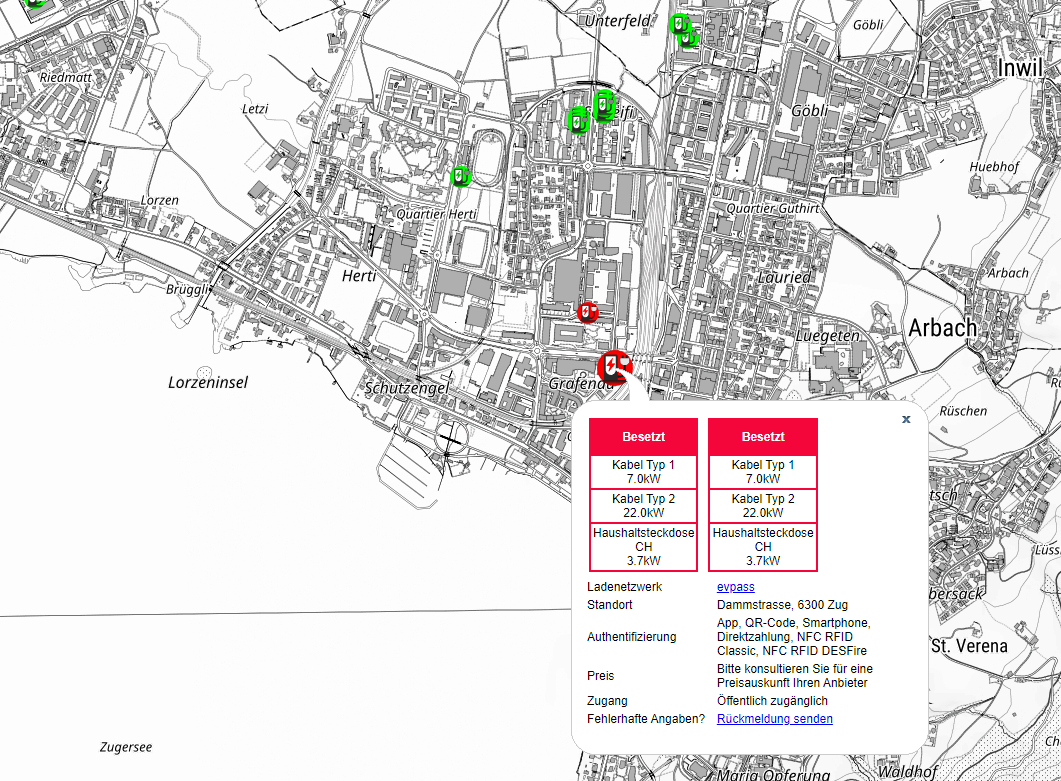Select the lower green charging marker near Unterfeld
The image size is (1061, 781).
click(688, 38)
